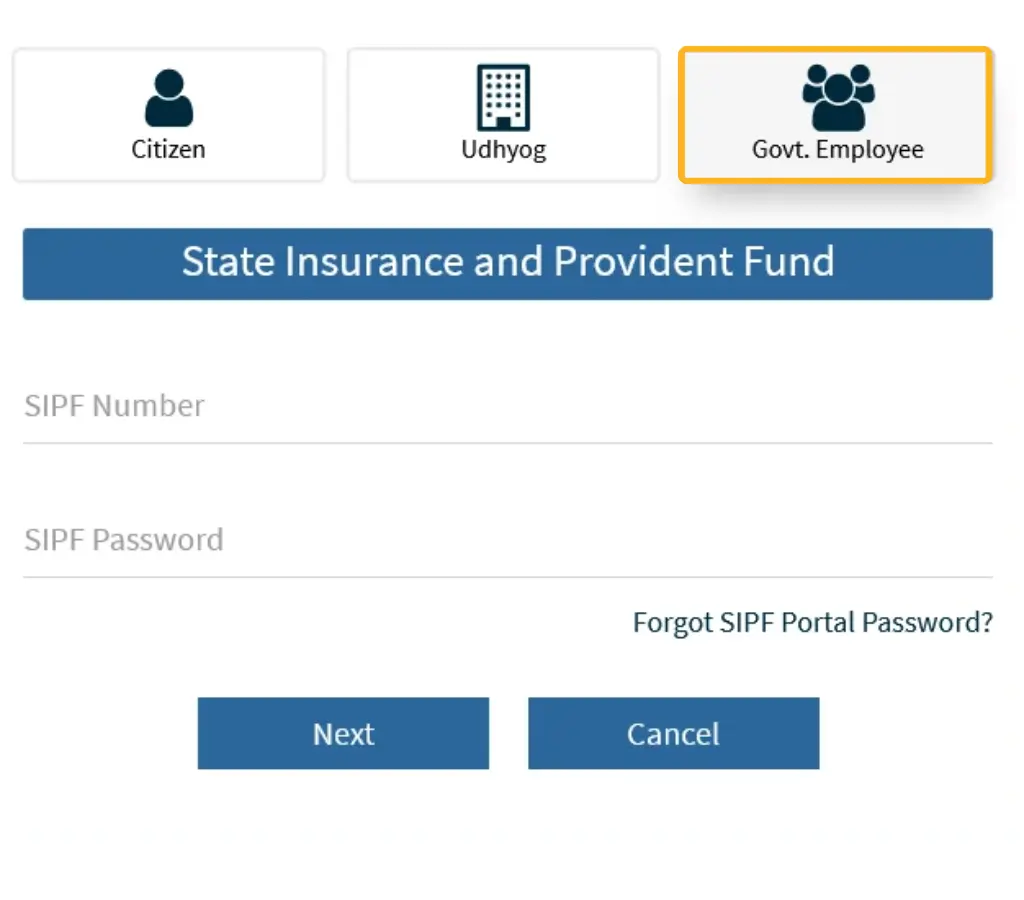Click the State Insurance and Provident Fund banner

coord(508,263)
